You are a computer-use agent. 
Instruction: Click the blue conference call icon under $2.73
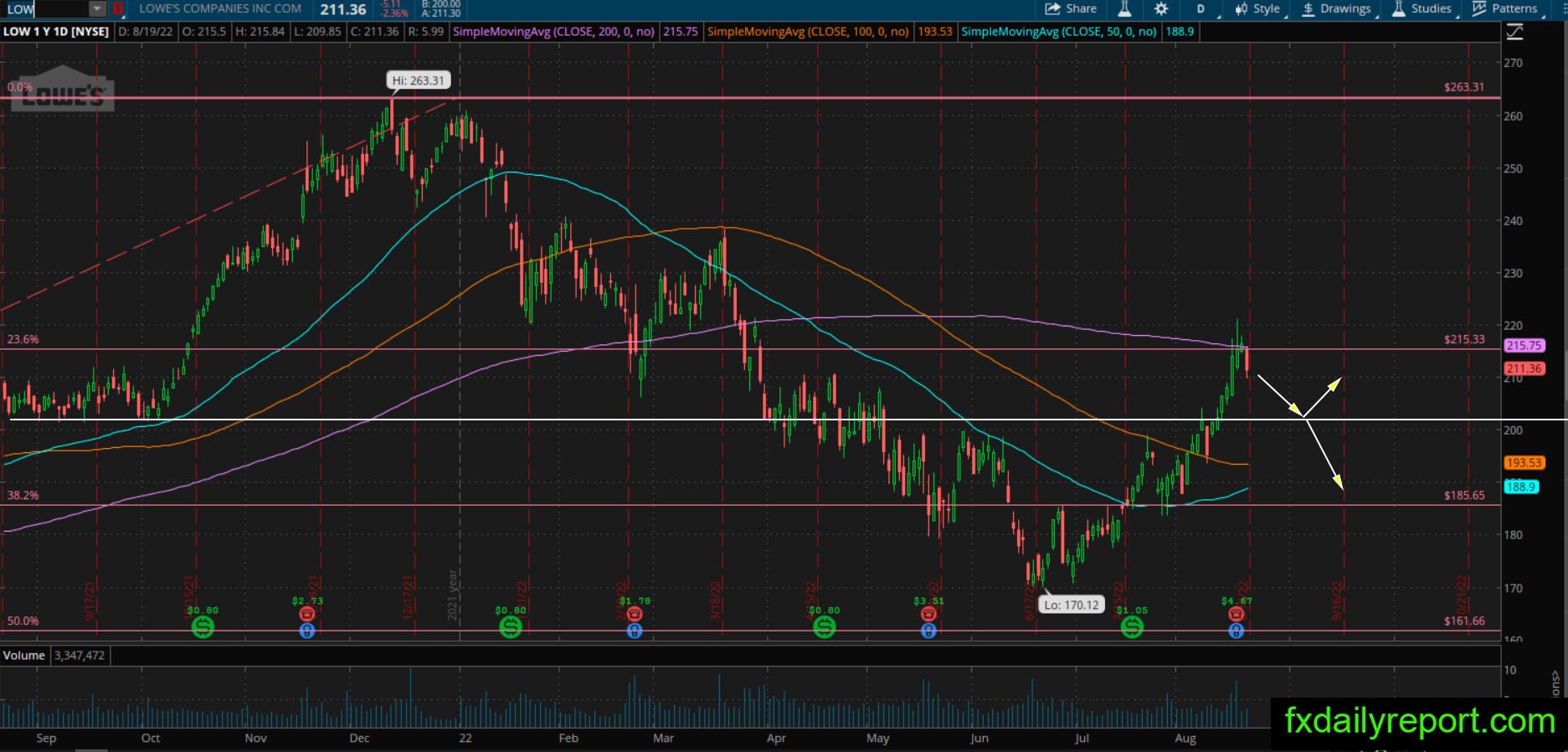click(307, 631)
